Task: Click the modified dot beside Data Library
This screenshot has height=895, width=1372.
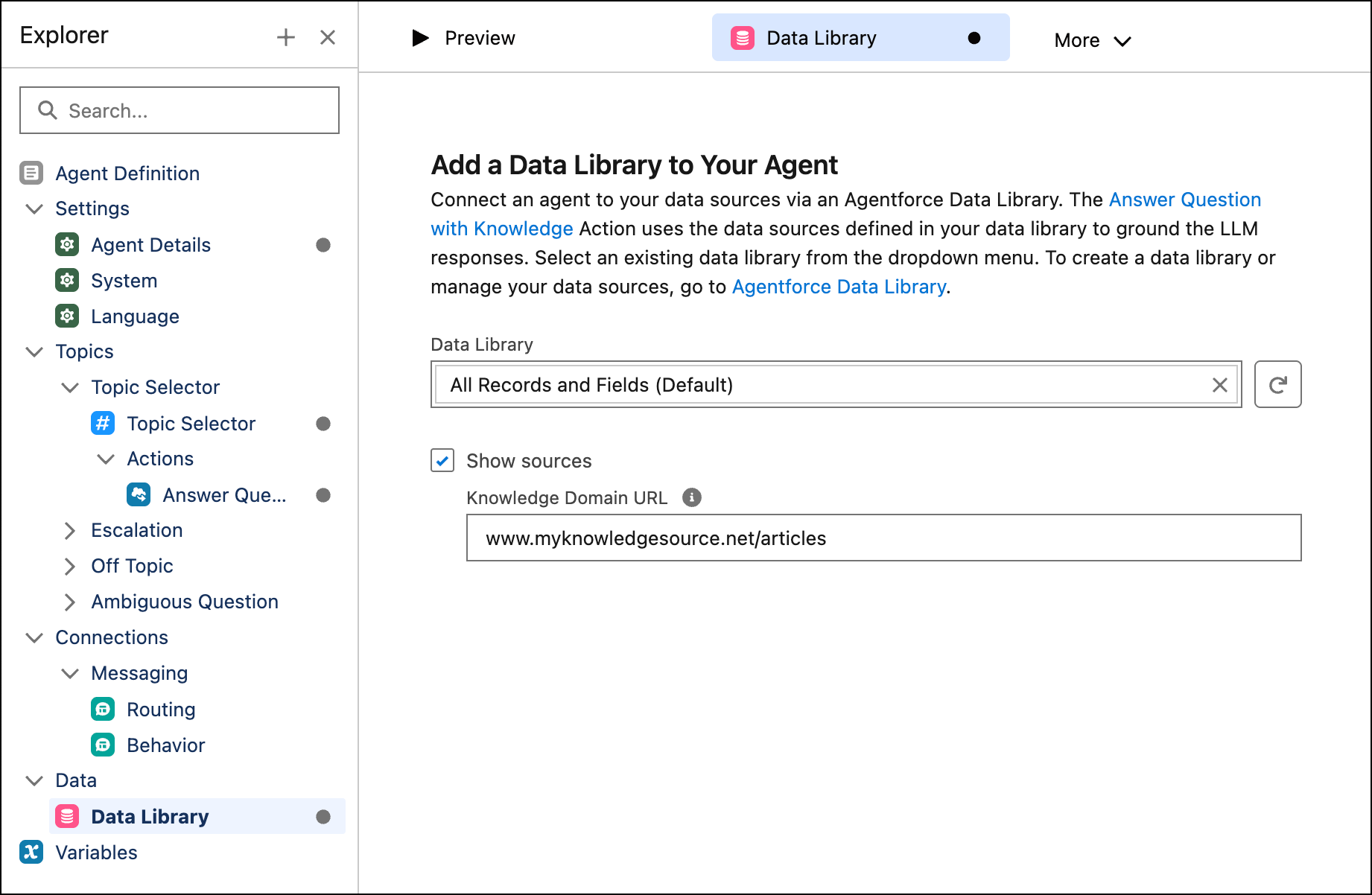Action: pos(323,817)
